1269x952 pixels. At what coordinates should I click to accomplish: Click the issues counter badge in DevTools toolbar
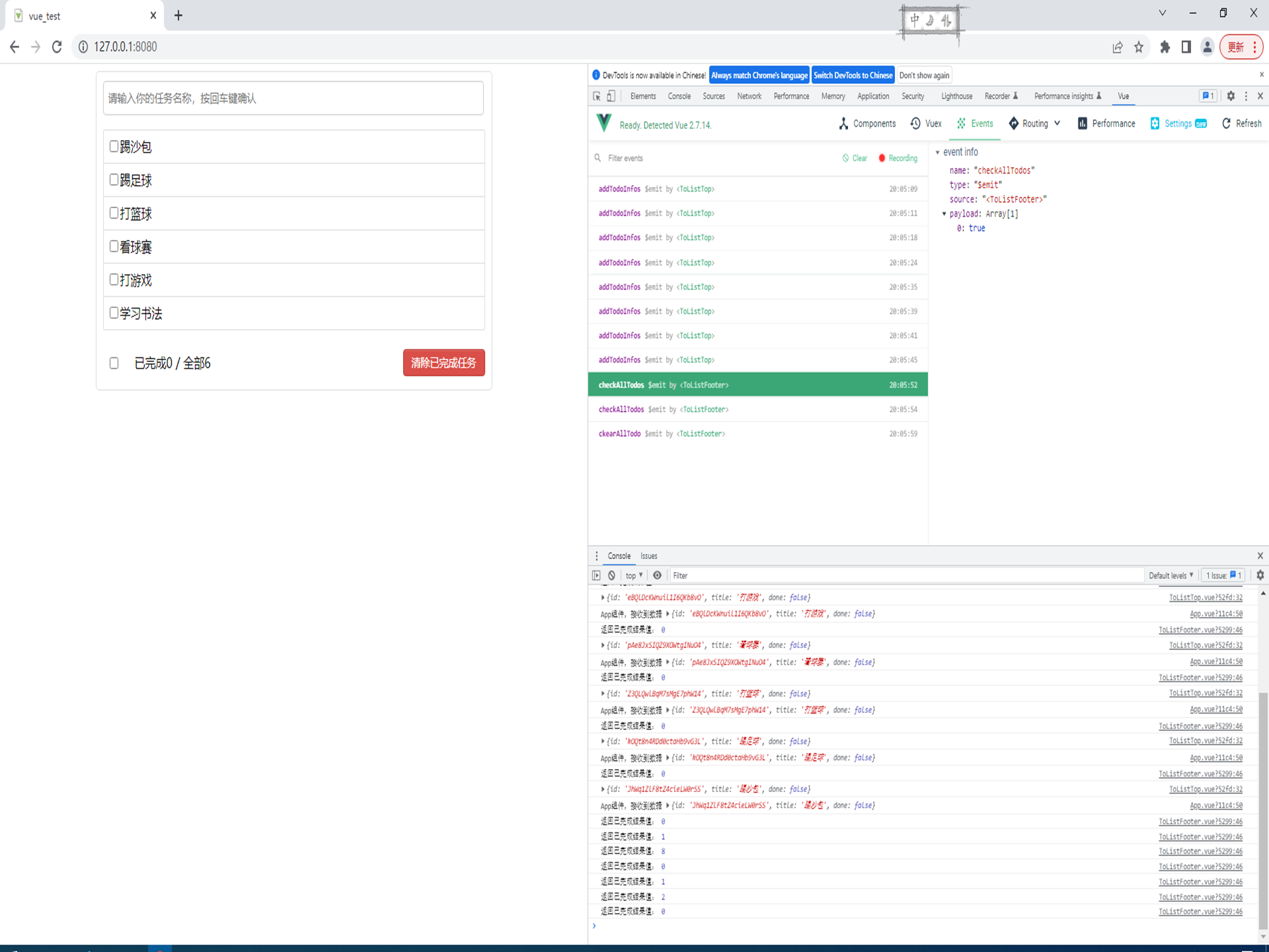1208,96
